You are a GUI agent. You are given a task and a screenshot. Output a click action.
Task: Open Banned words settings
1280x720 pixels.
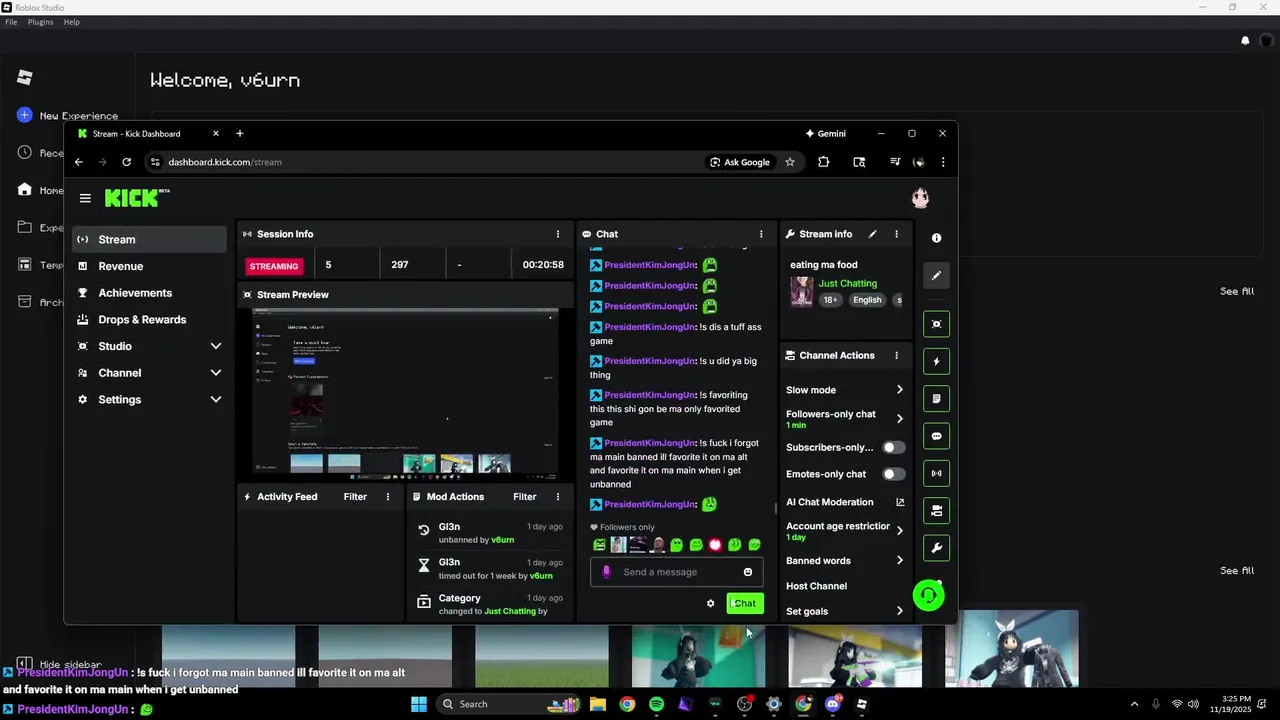point(845,561)
